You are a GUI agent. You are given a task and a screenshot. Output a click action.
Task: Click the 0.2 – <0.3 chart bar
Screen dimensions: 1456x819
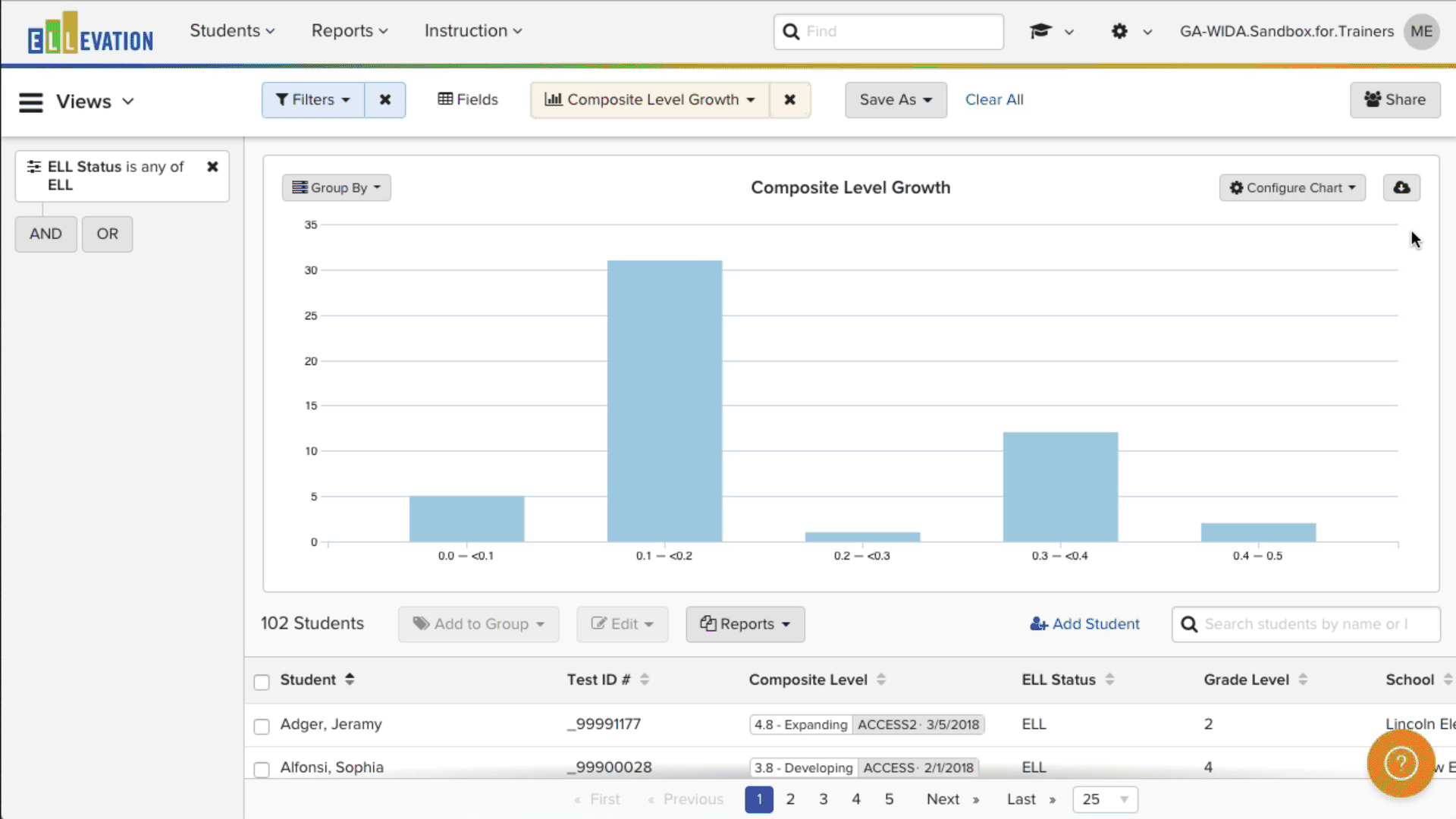coord(863,537)
